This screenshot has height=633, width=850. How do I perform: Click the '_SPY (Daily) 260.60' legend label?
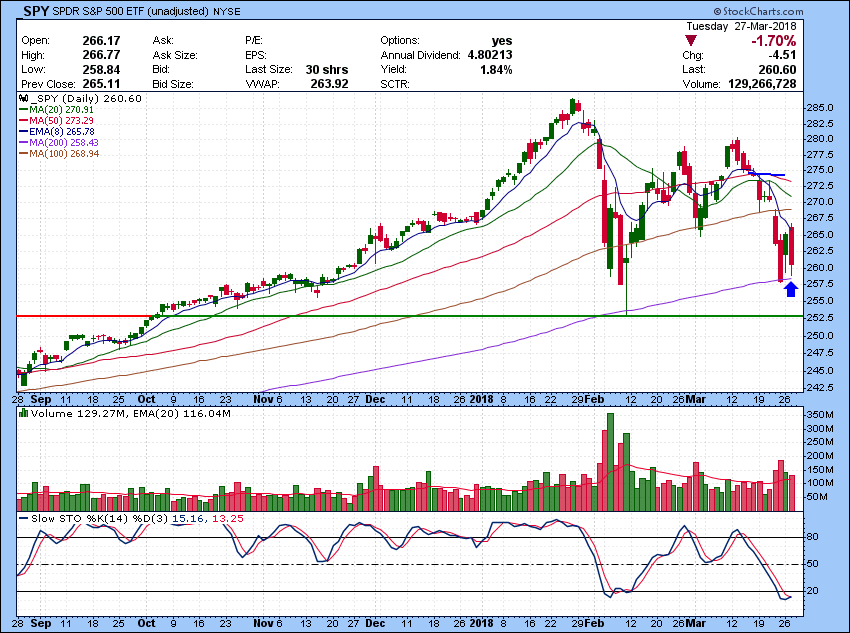click(x=86, y=99)
